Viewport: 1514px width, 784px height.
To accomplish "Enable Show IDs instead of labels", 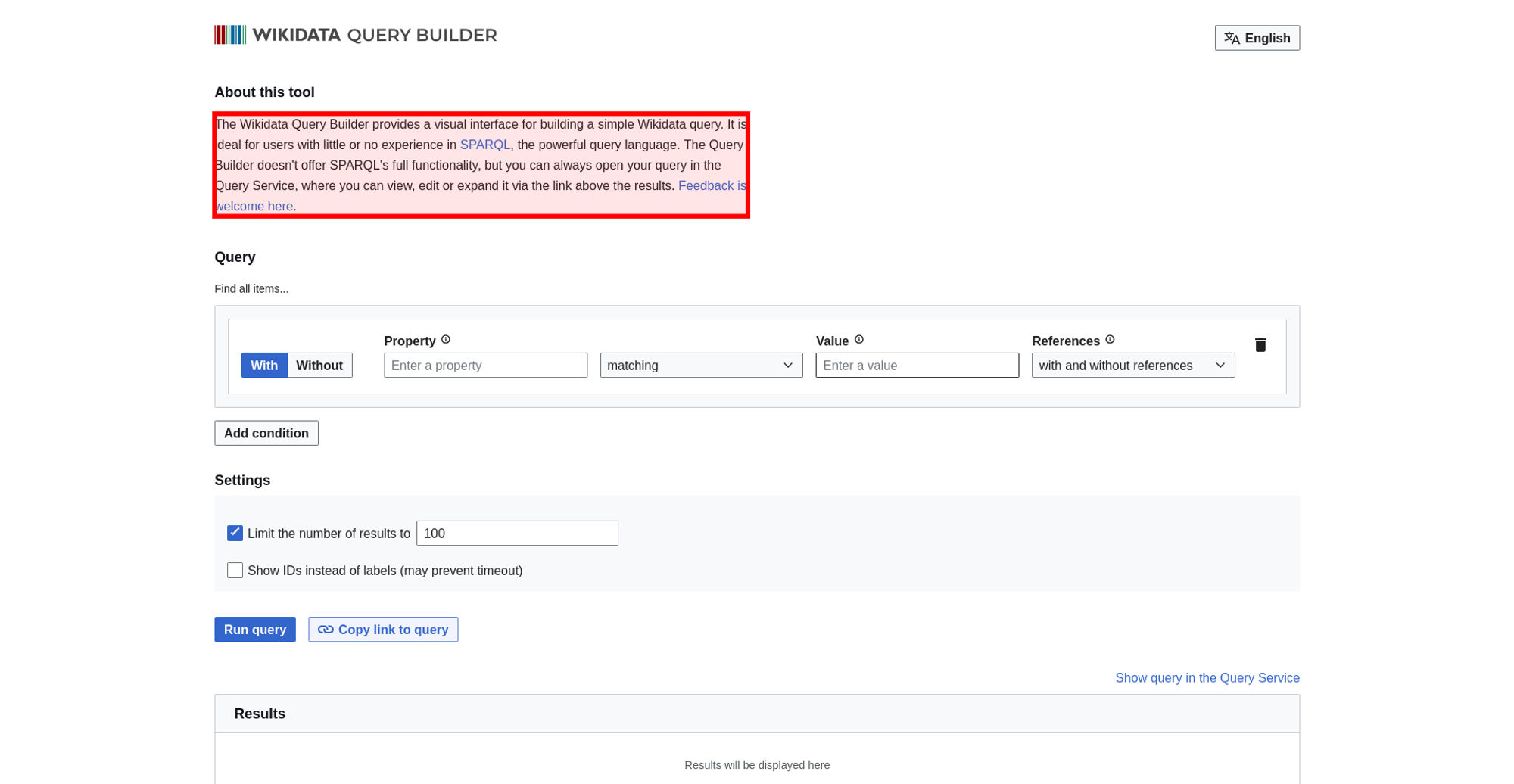I will [x=235, y=571].
